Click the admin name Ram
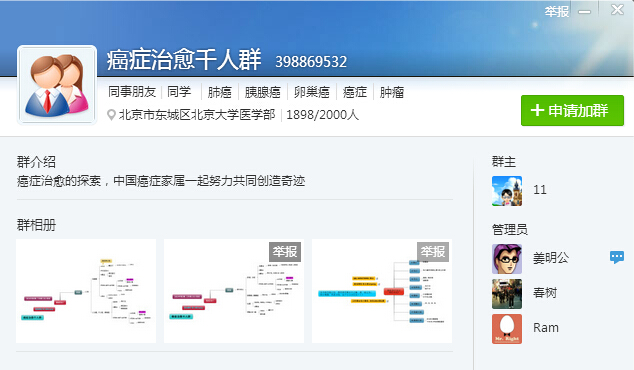The image size is (634, 370). 546,328
